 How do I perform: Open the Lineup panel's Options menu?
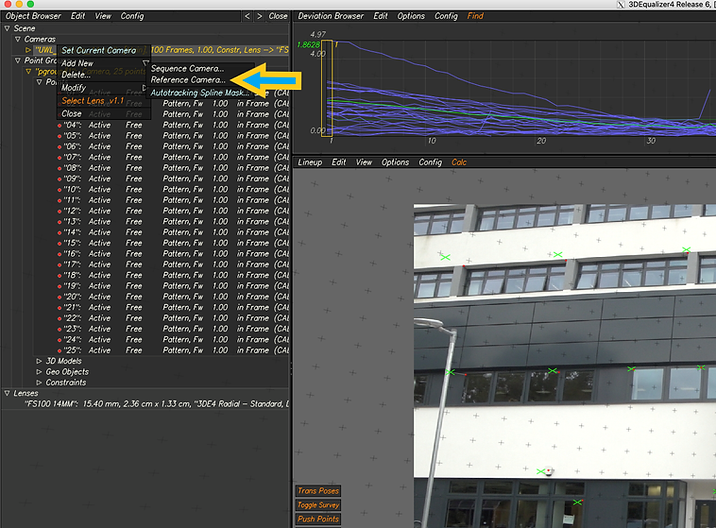click(x=395, y=162)
